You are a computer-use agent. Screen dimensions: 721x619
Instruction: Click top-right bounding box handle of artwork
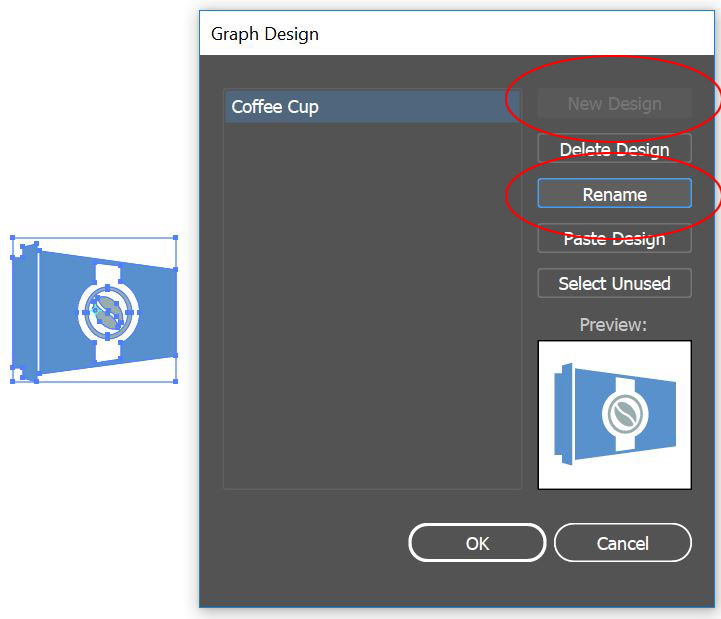[176, 239]
